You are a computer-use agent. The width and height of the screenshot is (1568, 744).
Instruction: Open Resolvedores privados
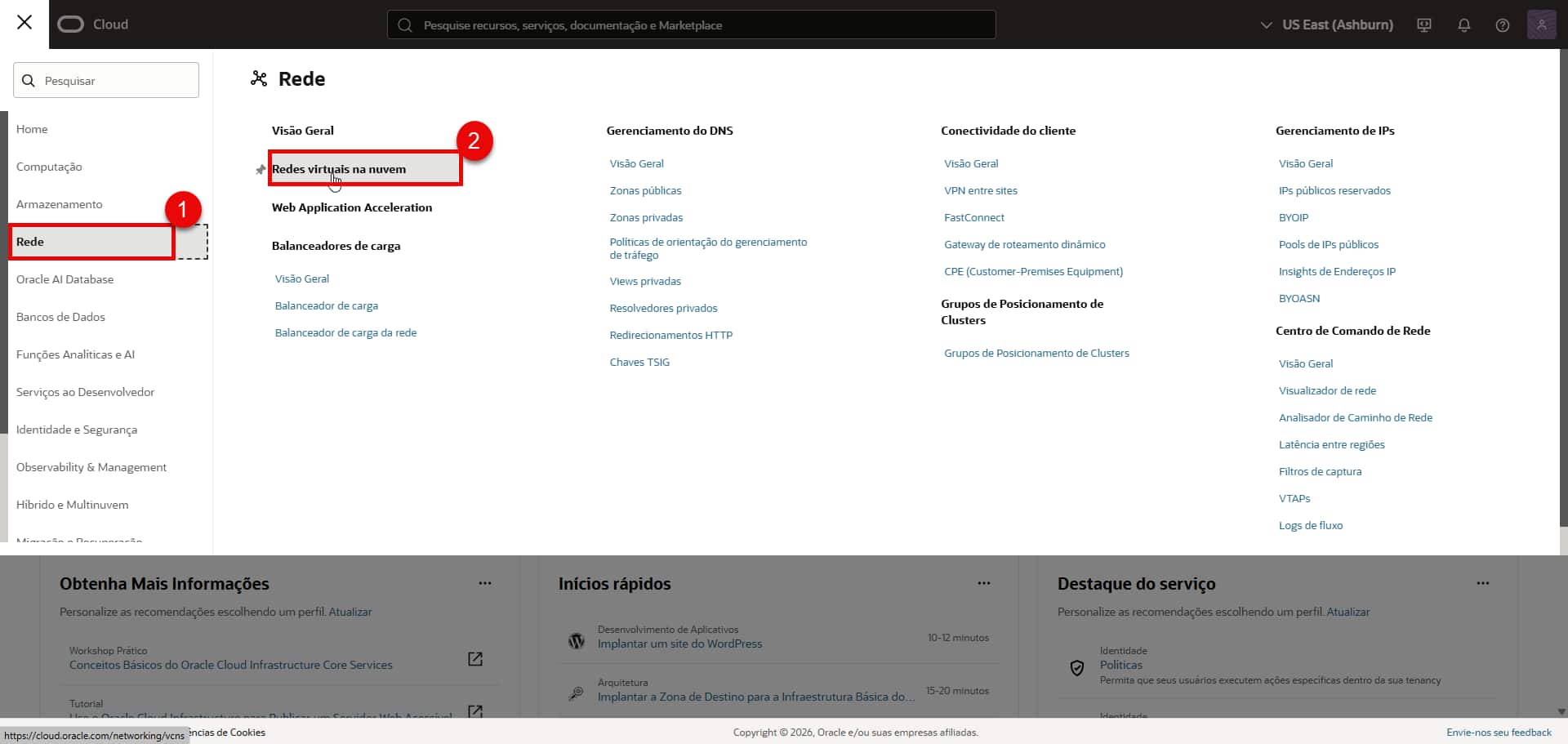coord(664,308)
